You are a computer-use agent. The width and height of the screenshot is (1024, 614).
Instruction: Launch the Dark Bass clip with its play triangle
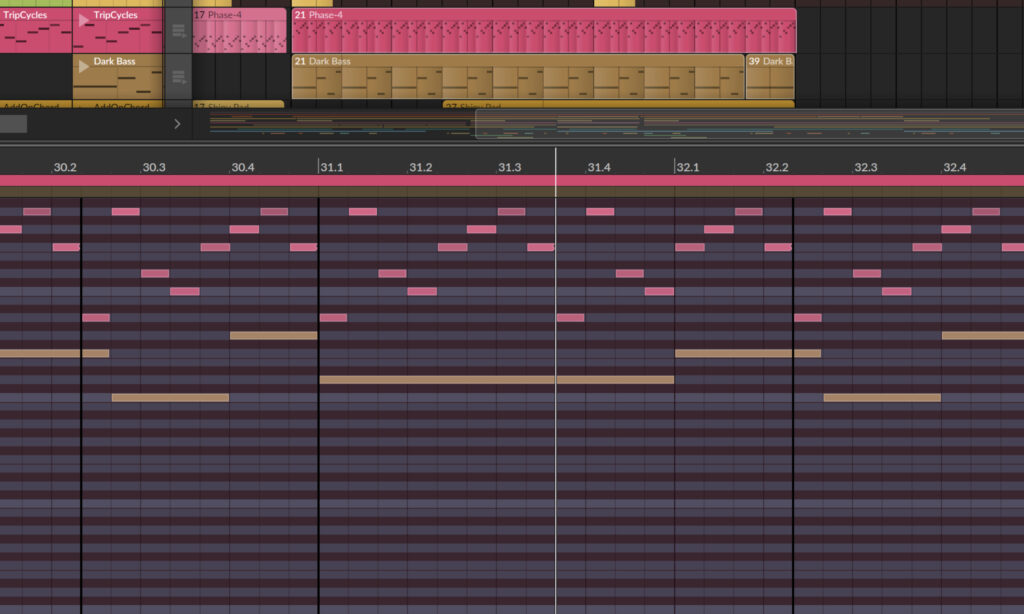(x=84, y=66)
